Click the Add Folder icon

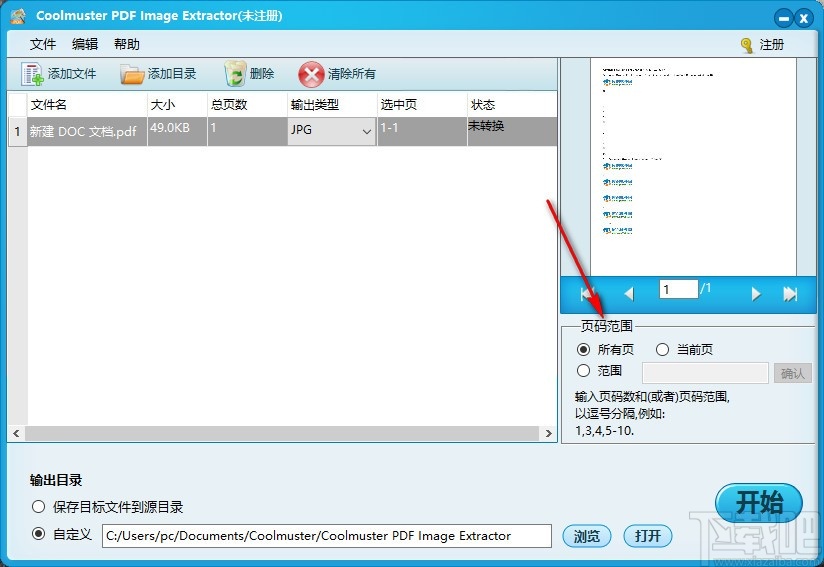[x=131, y=74]
